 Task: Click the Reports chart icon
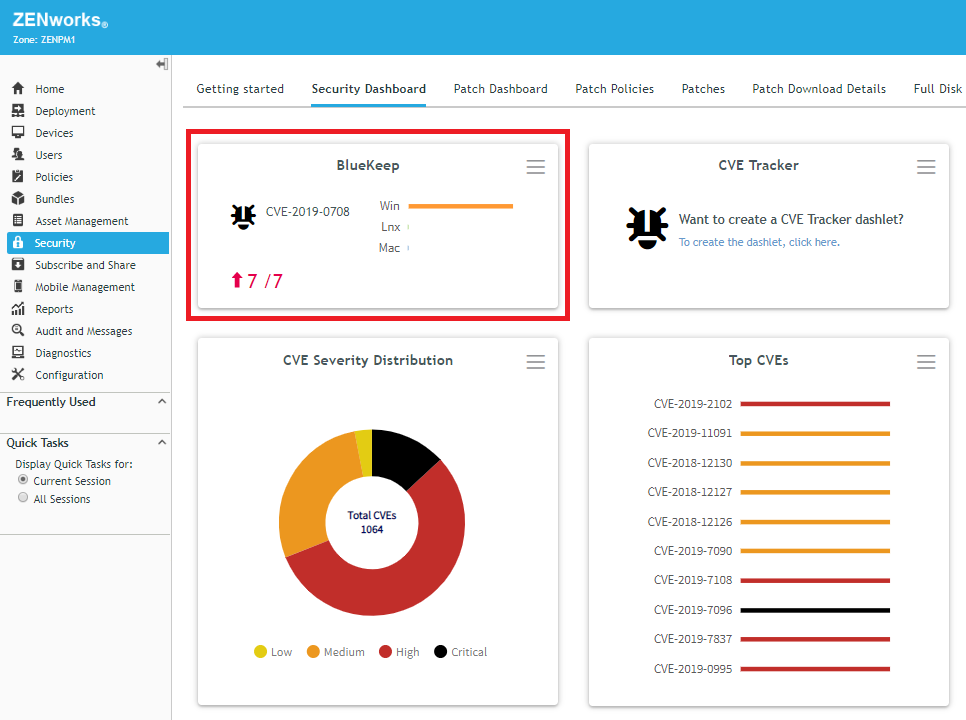coord(18,309)
